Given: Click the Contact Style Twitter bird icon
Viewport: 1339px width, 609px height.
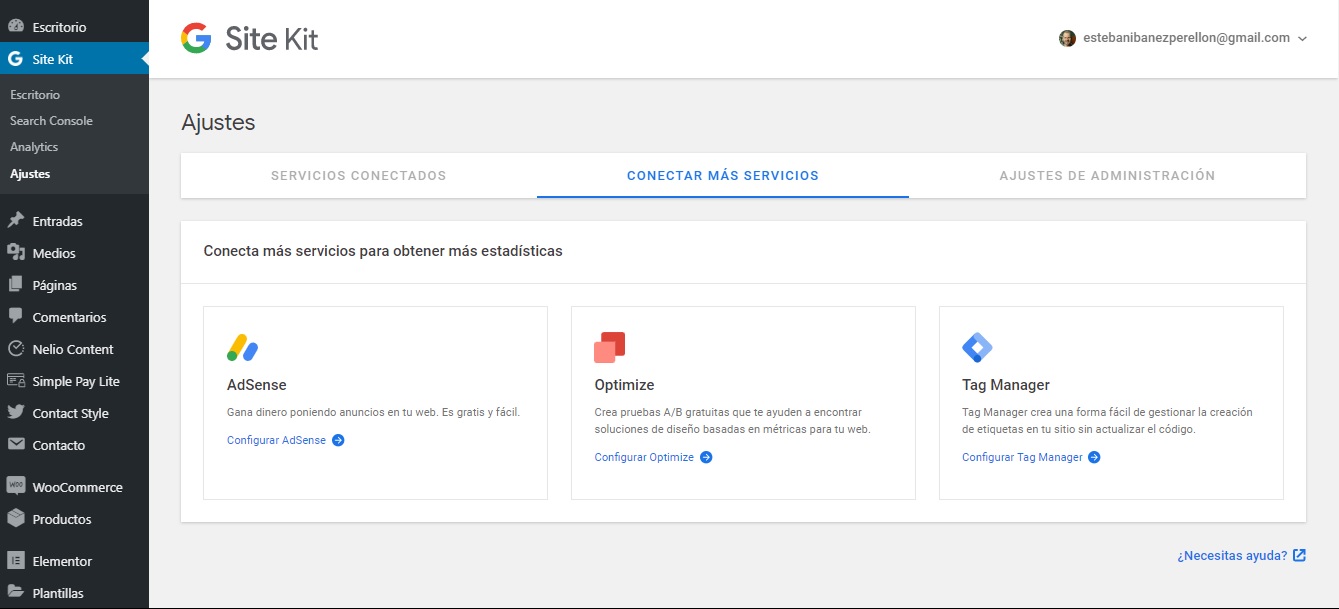Looking at the screenshot, I should pyautogui.click(x=15, y=413).
